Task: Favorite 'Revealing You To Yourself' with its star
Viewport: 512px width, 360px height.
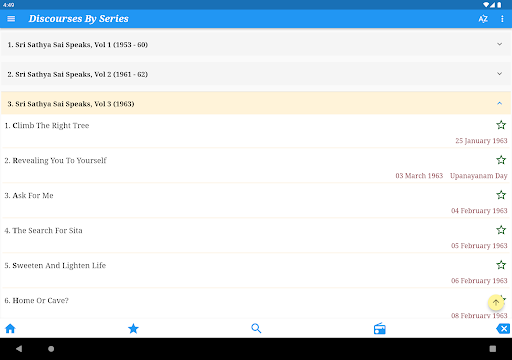Action: [501, 160]
